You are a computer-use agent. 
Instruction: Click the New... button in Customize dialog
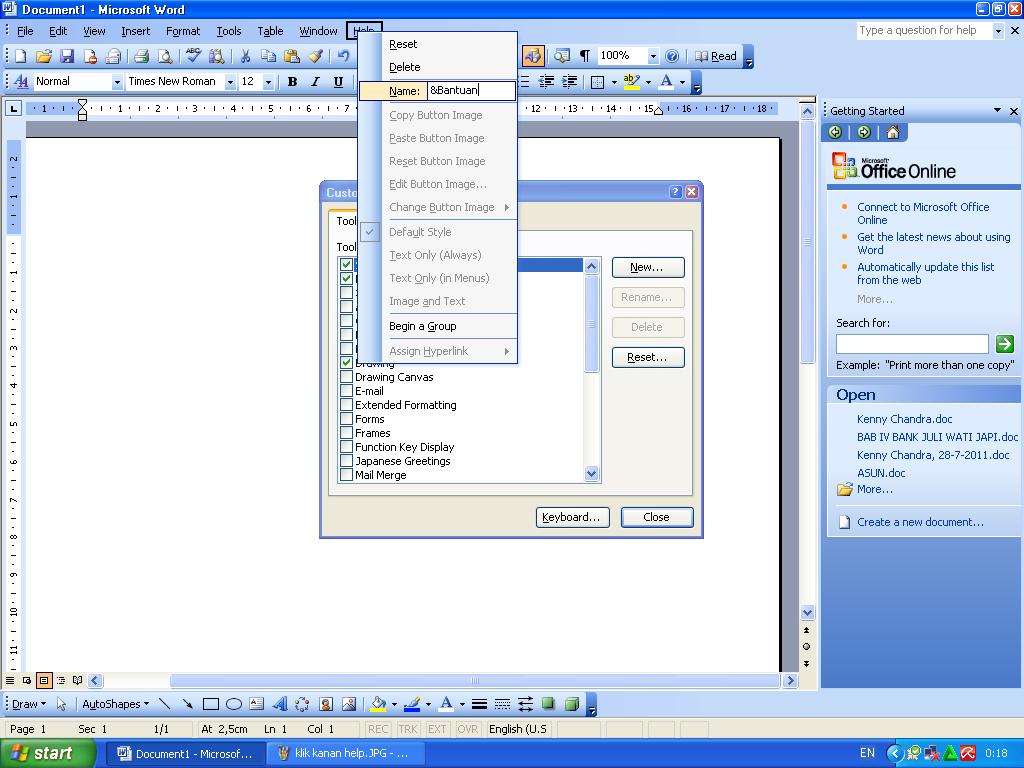point(648,267)
